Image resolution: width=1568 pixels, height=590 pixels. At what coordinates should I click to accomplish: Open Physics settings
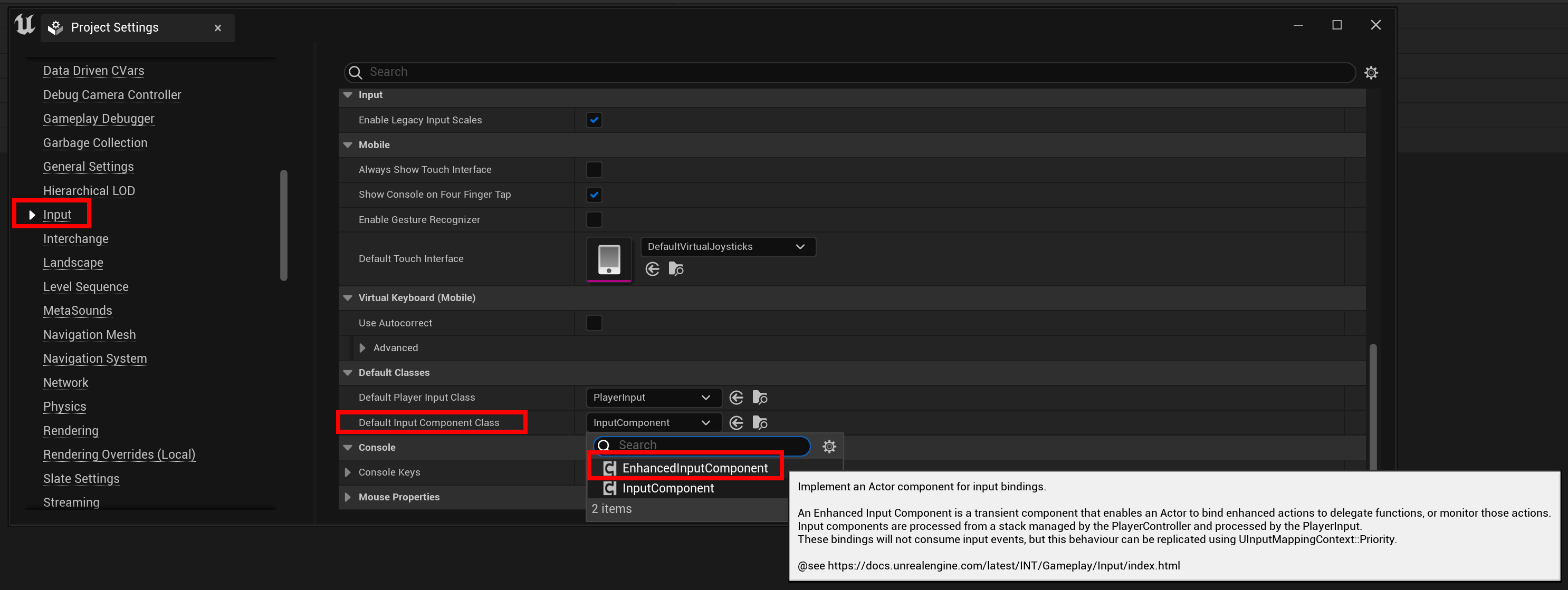(64, 407)
